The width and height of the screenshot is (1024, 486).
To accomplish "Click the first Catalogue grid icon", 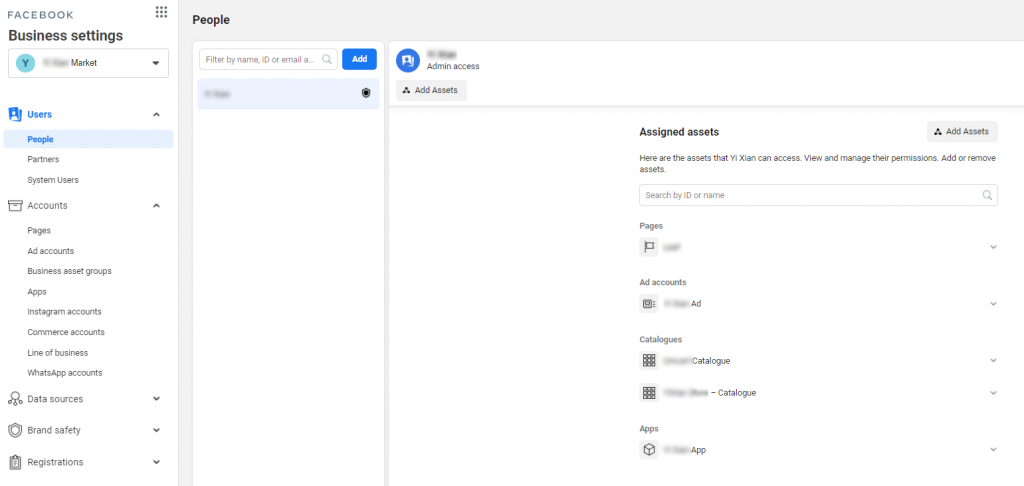I will [x=649, y=360].
